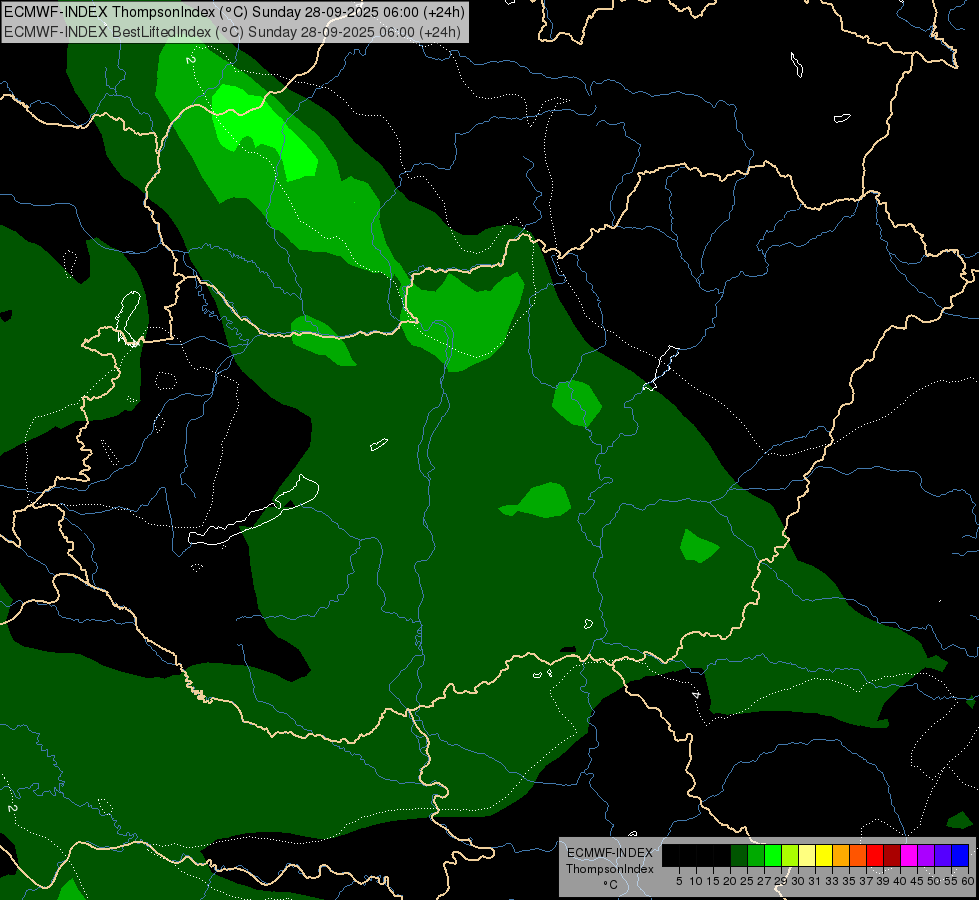The image size is (979, 900).
Task: Click the legend tick value 33
Action: [x=833, y=881]
